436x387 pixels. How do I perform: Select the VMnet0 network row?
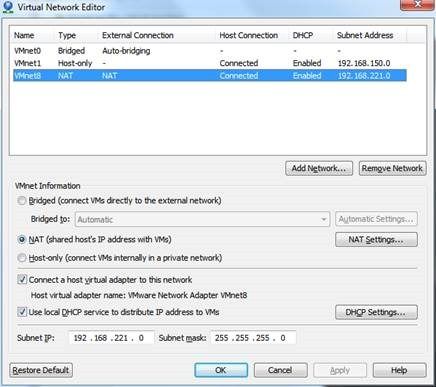click(210, 51)
